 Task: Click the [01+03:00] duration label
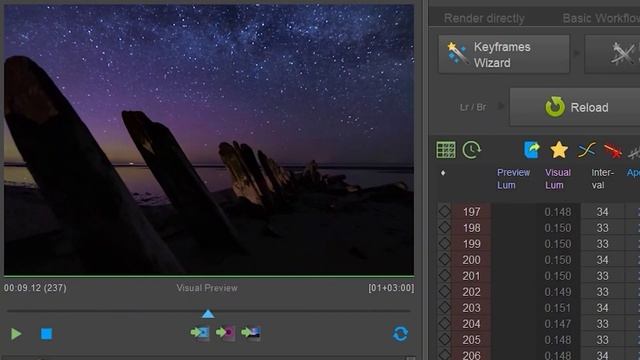point(391,288)
